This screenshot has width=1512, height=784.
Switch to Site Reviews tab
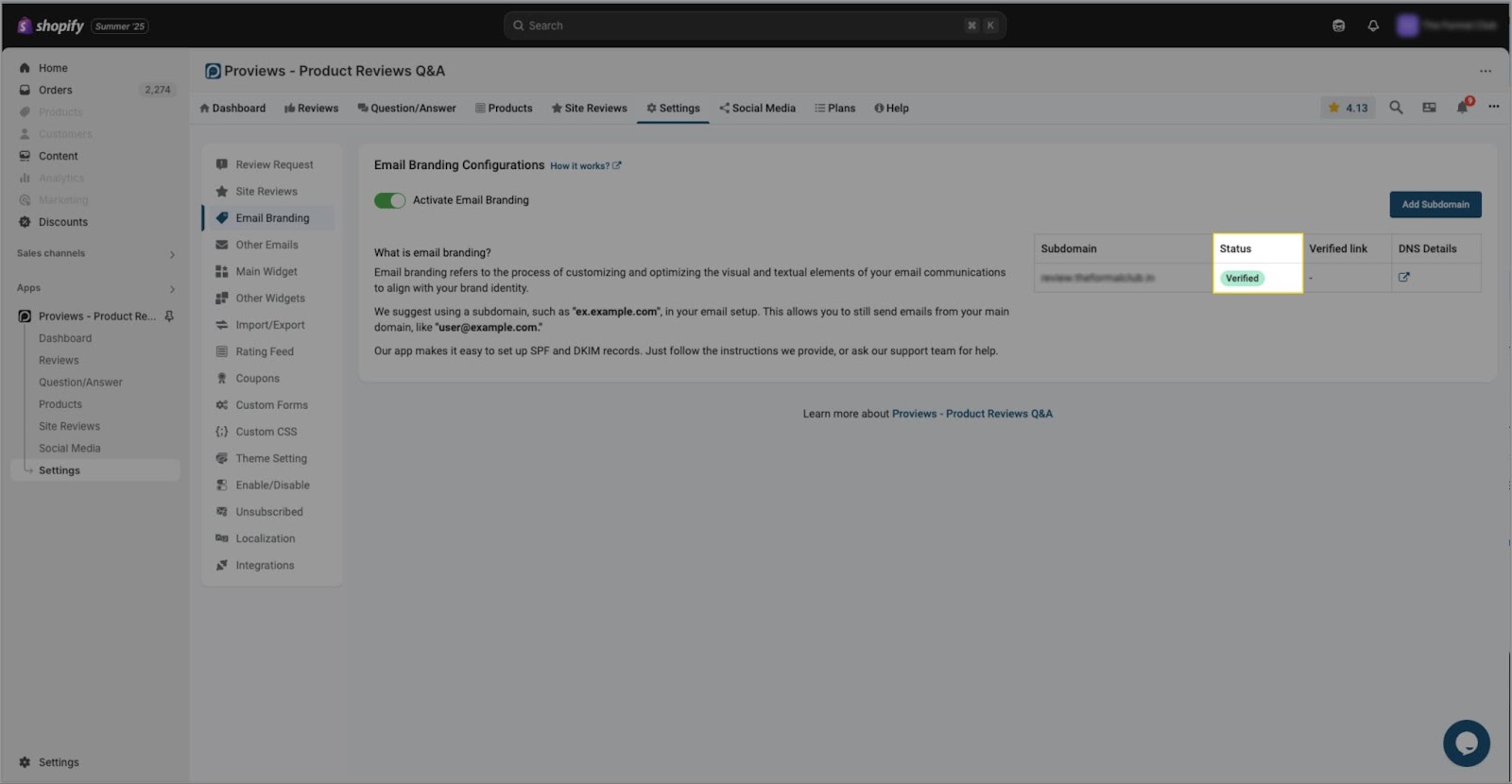pos(589,109)
